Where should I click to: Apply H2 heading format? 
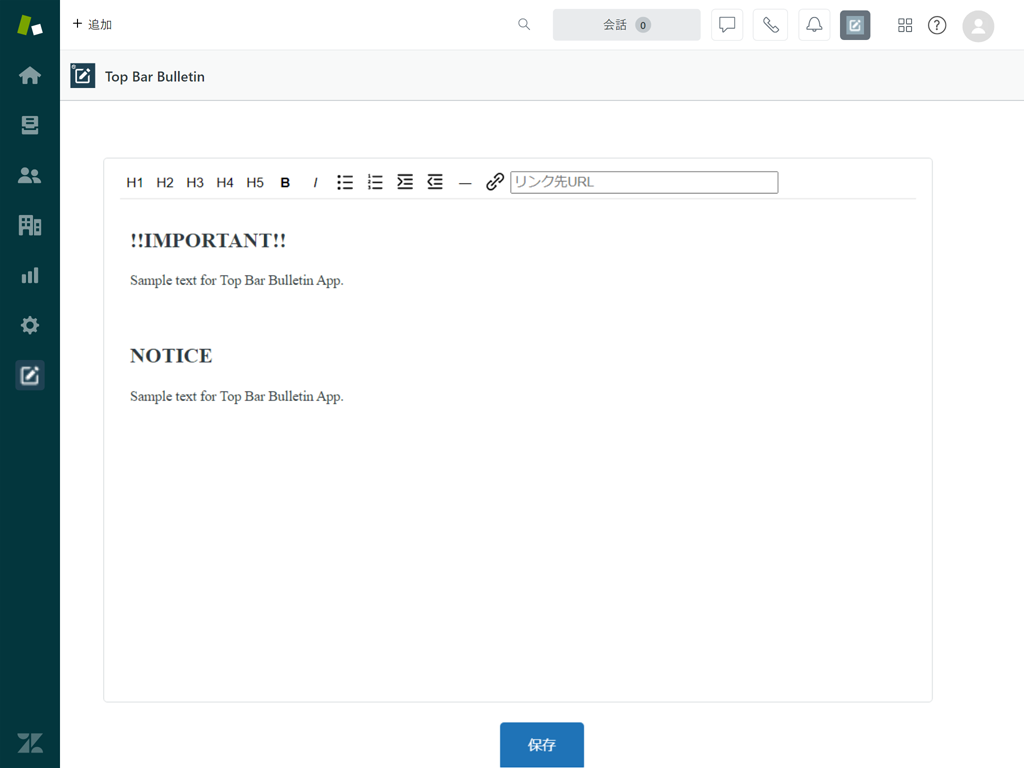click(x=165, y=182)
